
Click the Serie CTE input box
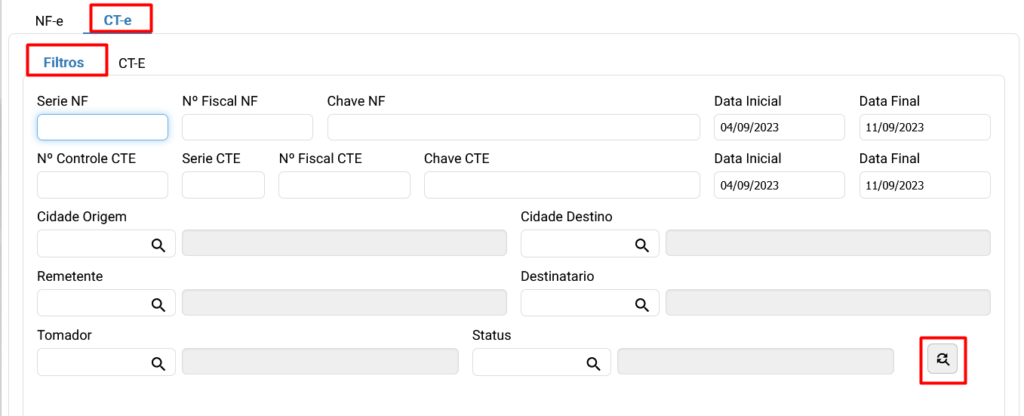click(x=223, y=185)
